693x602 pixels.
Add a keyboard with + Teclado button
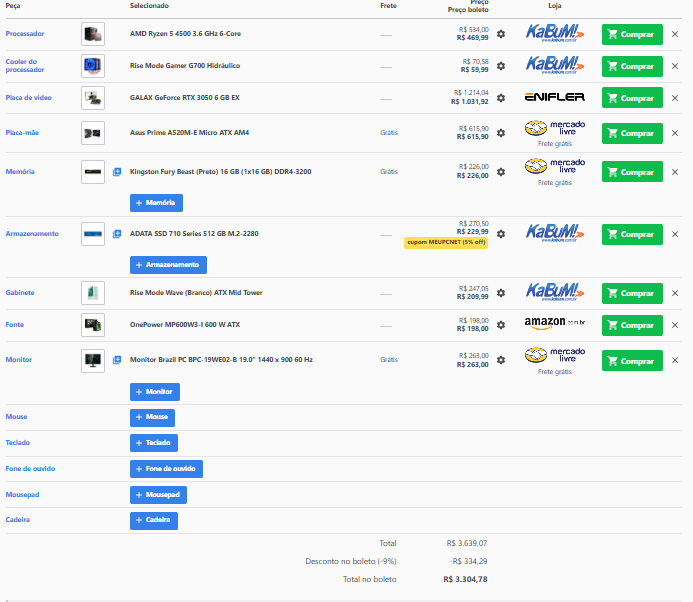click(x=154, y=443)
